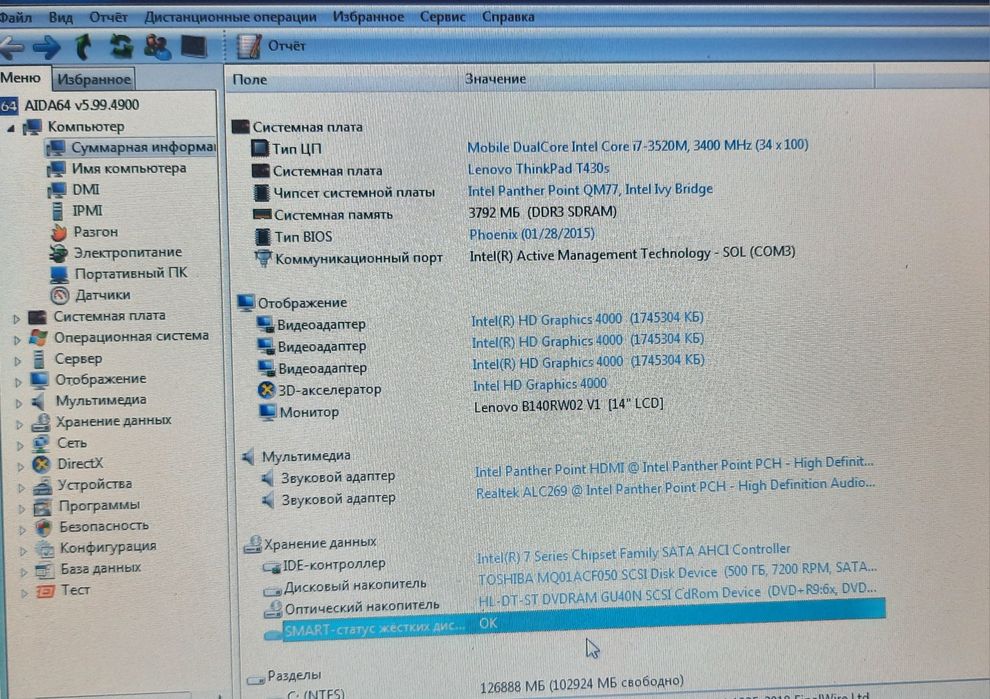Open the Избранное menu in menu bar

[x=368, y=17]
